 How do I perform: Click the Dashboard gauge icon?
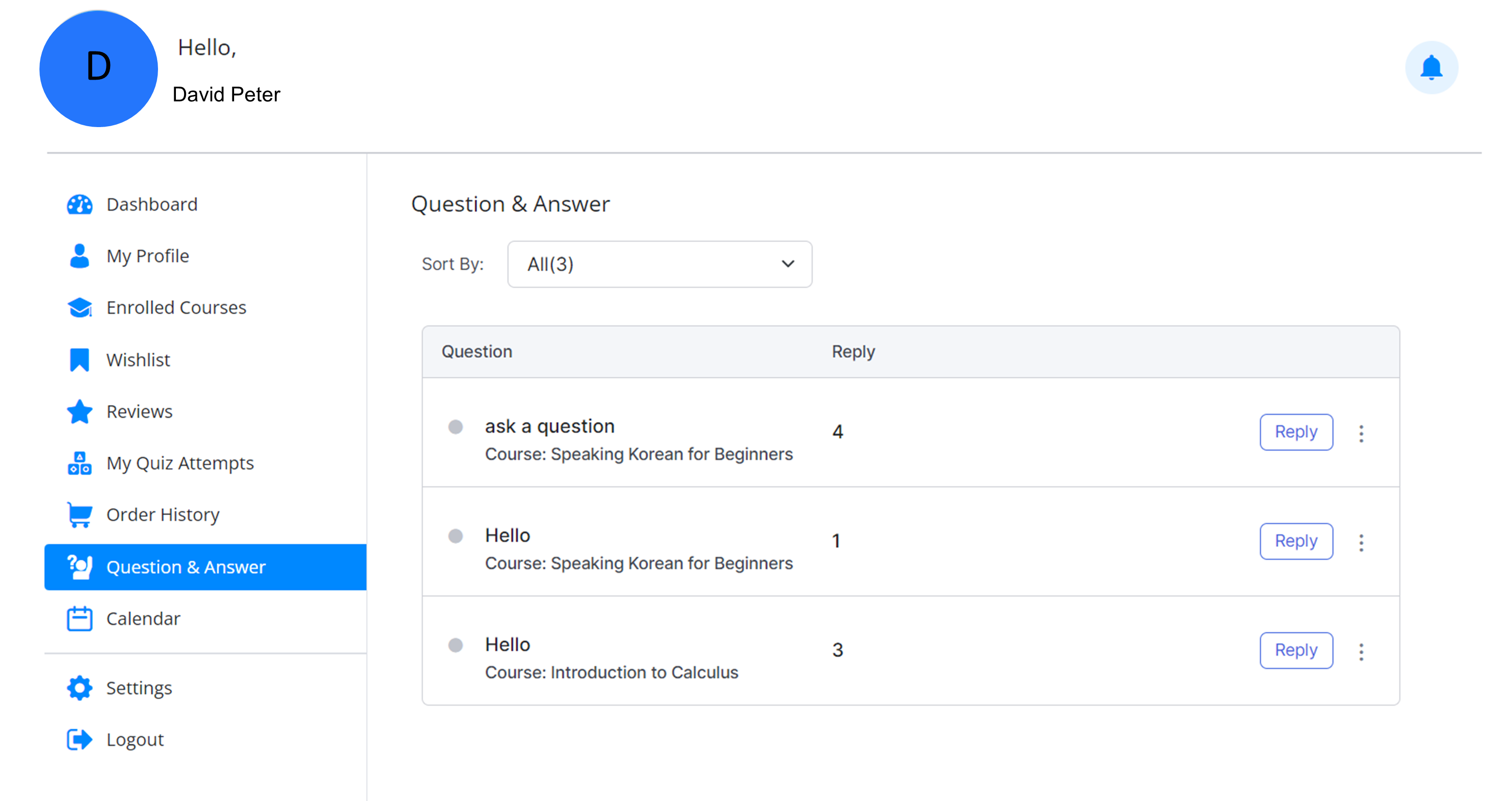pyautogui.click(x=79, y=205)
